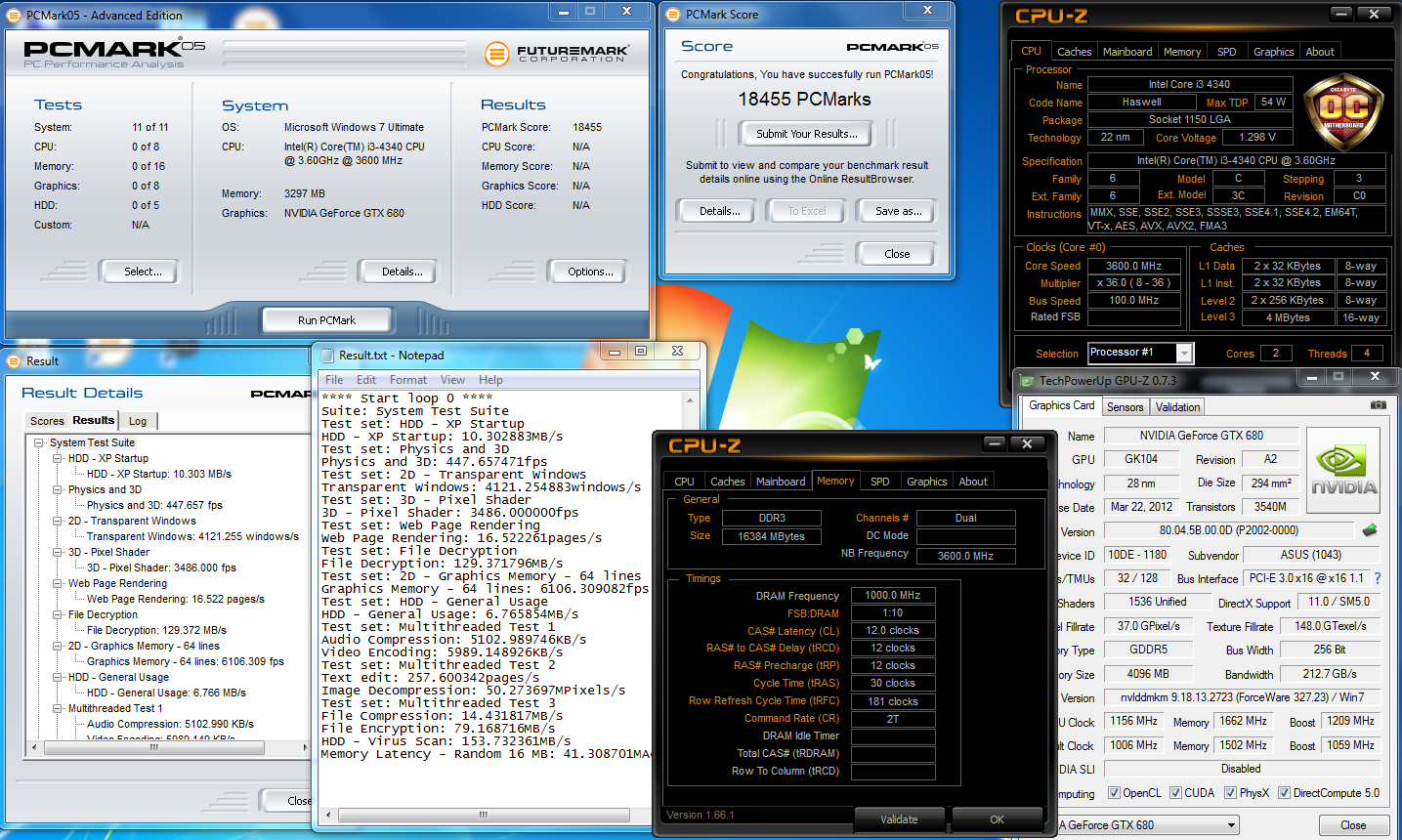Click Notepad vertical scrollbar up arrow
Image resolution: width=1402 pixels, height=840 pixels.
click(x=690, y=400)
